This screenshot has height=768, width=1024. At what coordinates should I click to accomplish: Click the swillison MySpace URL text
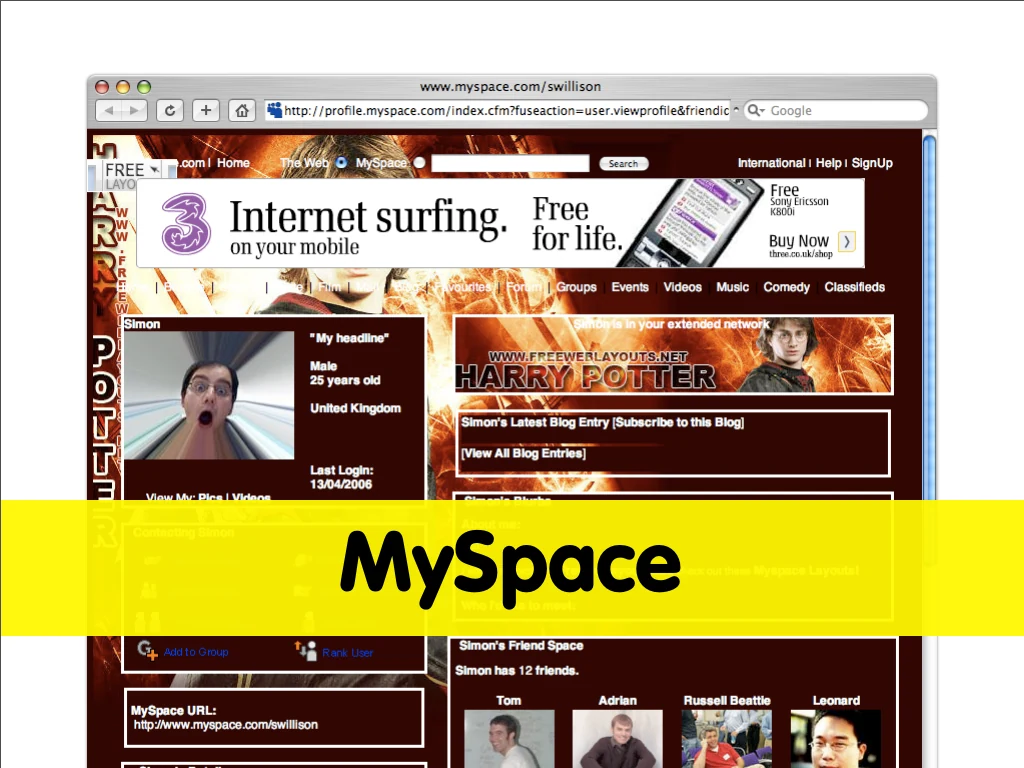click(x=226, y=725)
